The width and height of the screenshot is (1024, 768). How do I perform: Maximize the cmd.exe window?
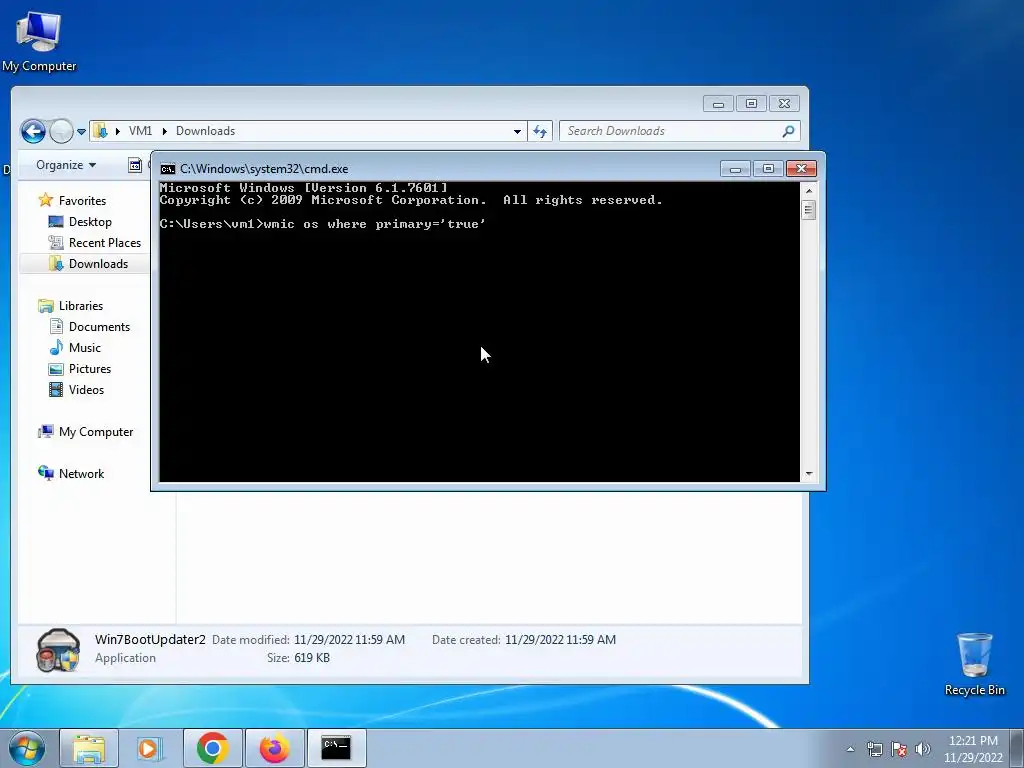(x=768, y=169)
